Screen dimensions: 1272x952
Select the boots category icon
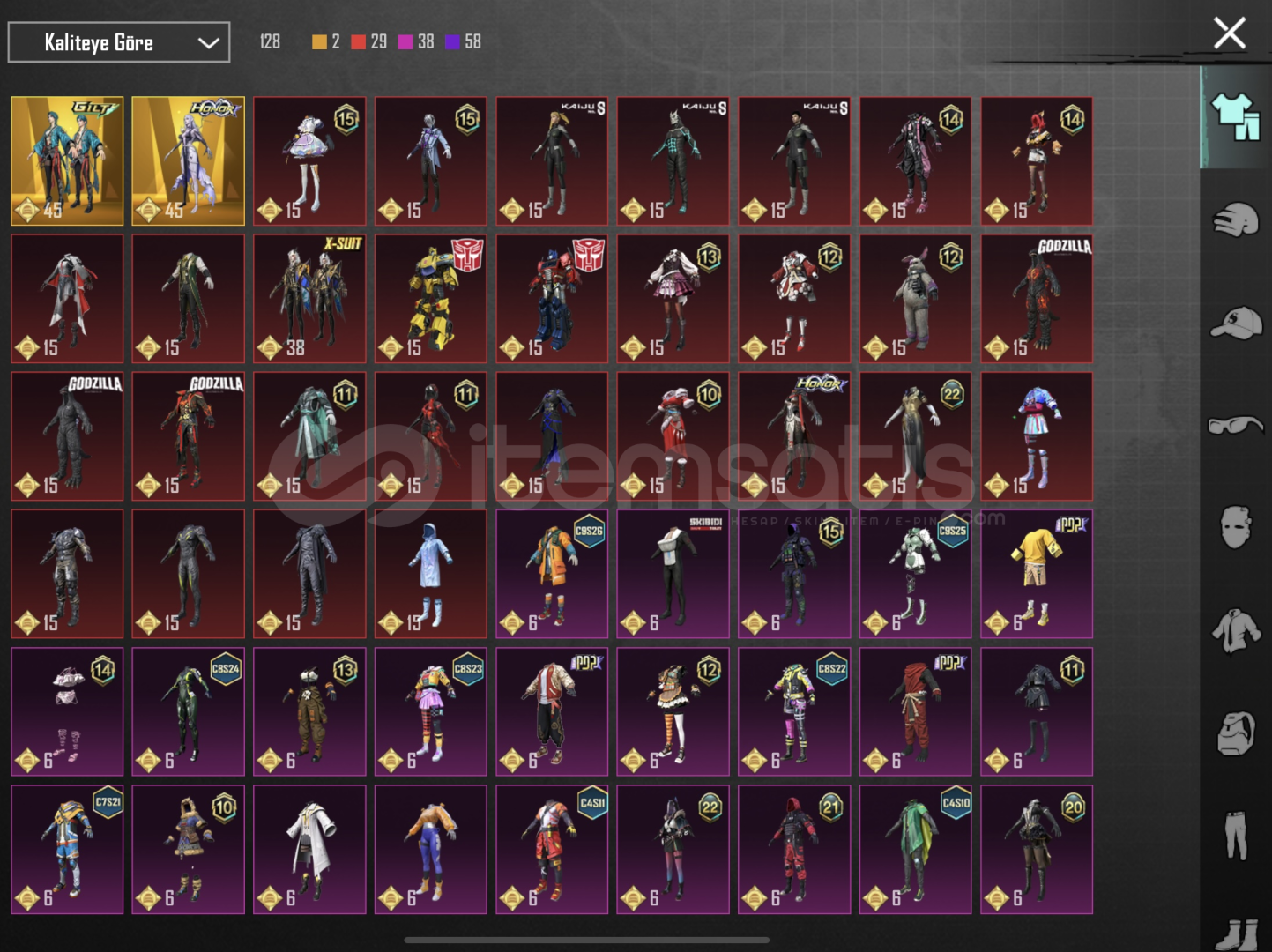[1236, 934]
